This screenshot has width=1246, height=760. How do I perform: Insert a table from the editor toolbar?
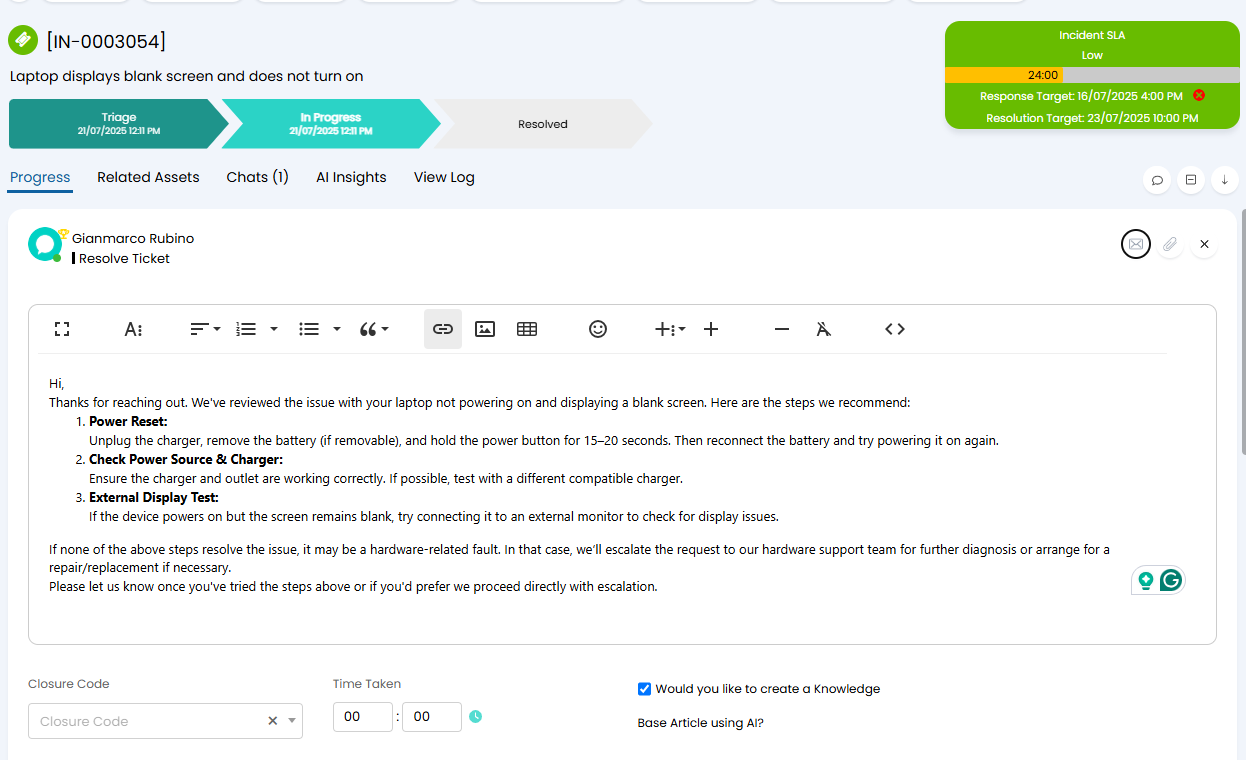click(527, 329)
